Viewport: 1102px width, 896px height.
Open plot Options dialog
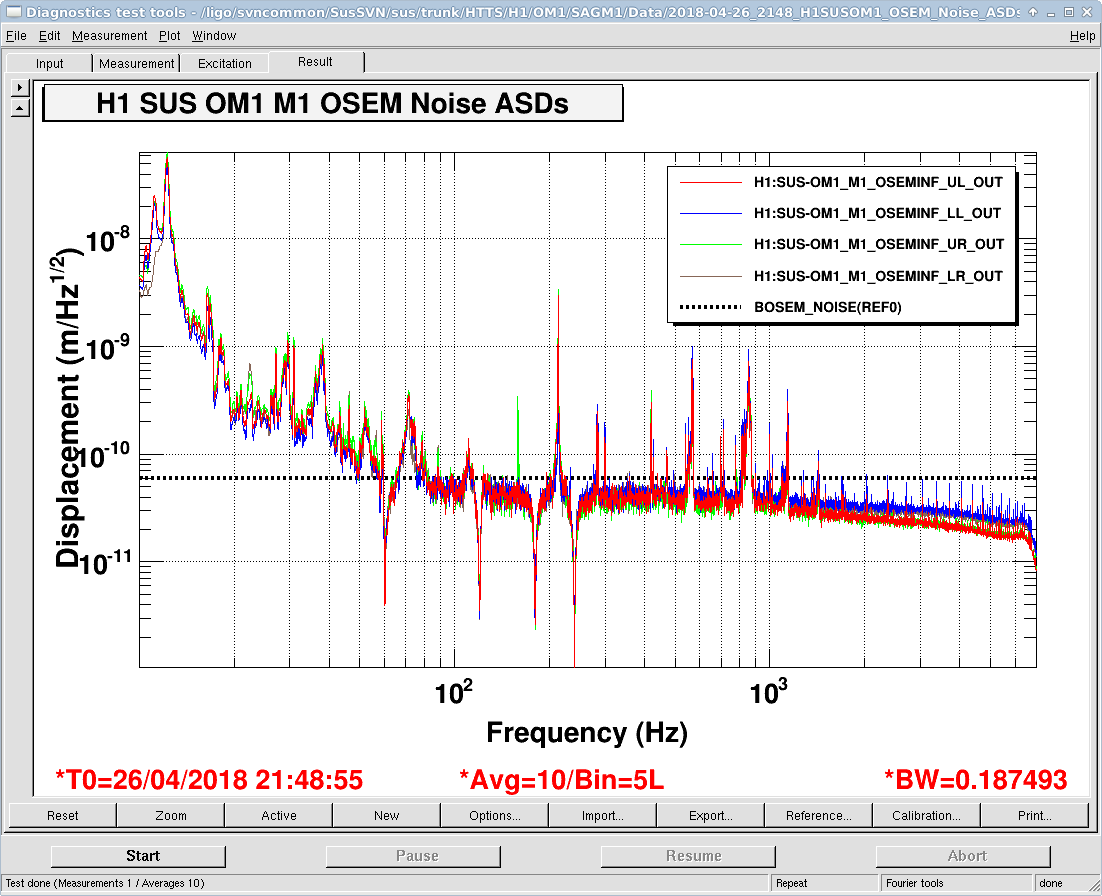495,816
